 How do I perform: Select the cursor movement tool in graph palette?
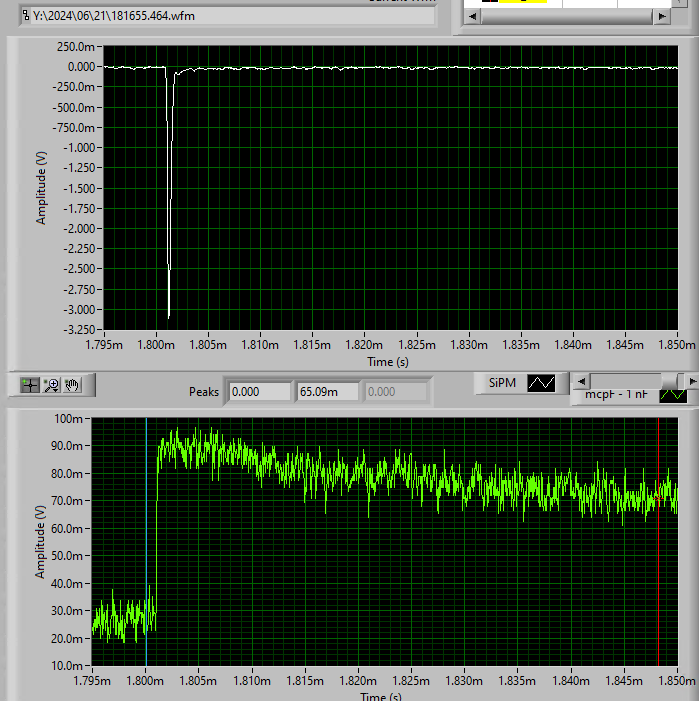tap(30, 385)
